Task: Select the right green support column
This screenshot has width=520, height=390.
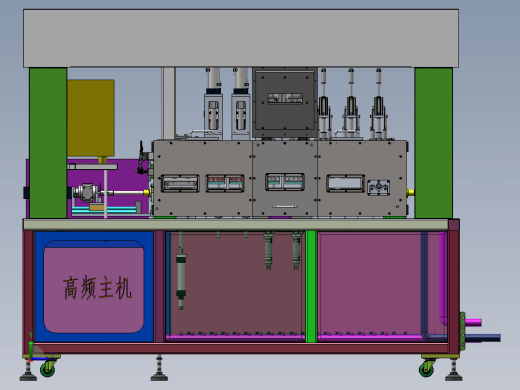Action: (x=433, y=143)
